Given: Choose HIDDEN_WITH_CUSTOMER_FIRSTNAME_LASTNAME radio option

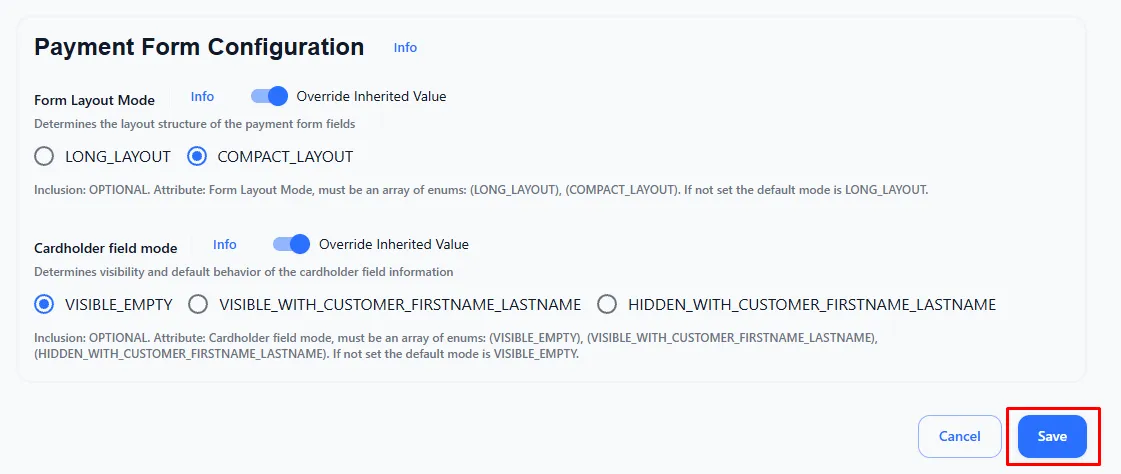Looking at the screenshot, I should click(x=607, y=304).
